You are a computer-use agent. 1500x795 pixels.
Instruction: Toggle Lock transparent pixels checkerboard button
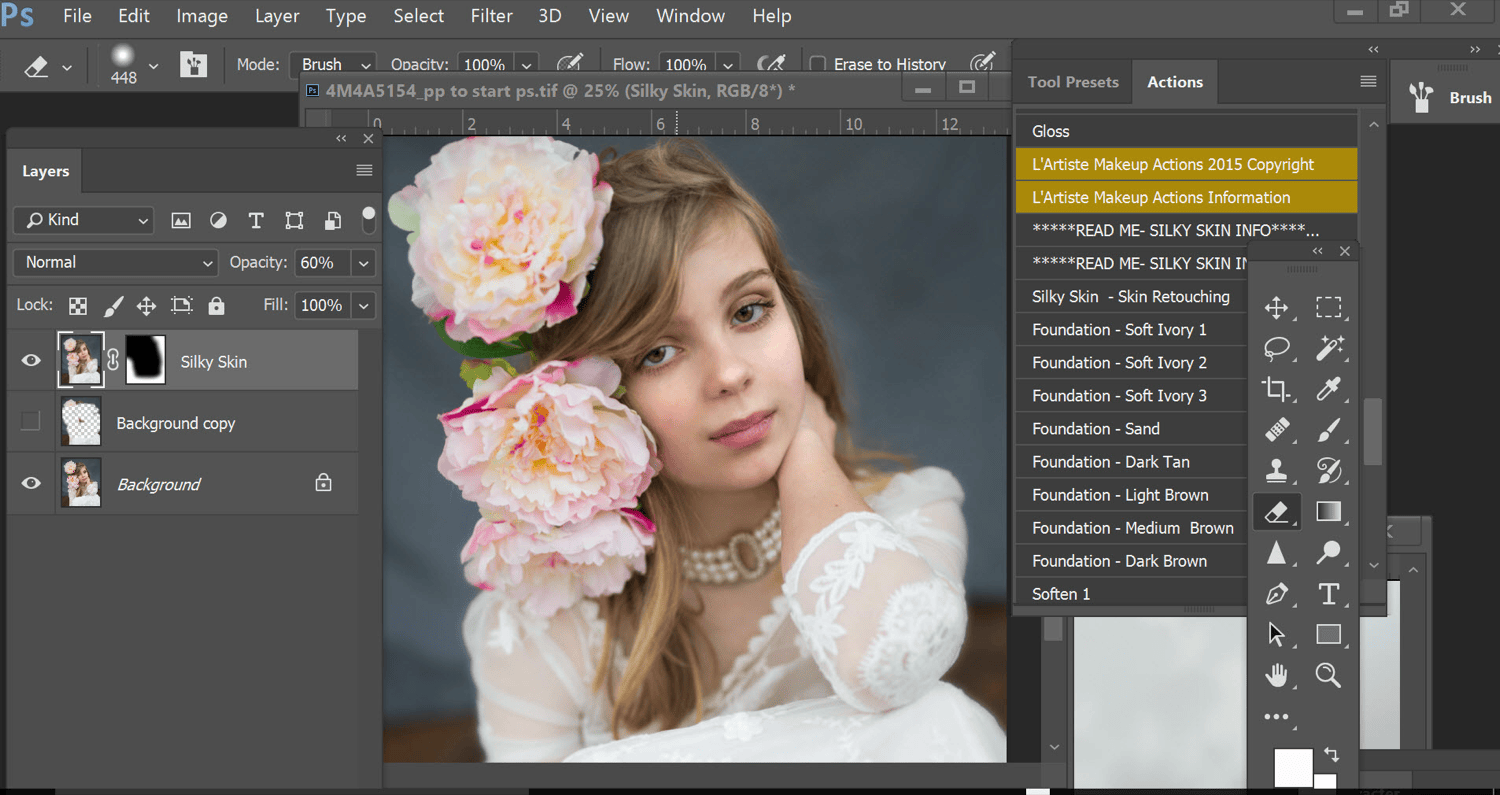(78, 305)
